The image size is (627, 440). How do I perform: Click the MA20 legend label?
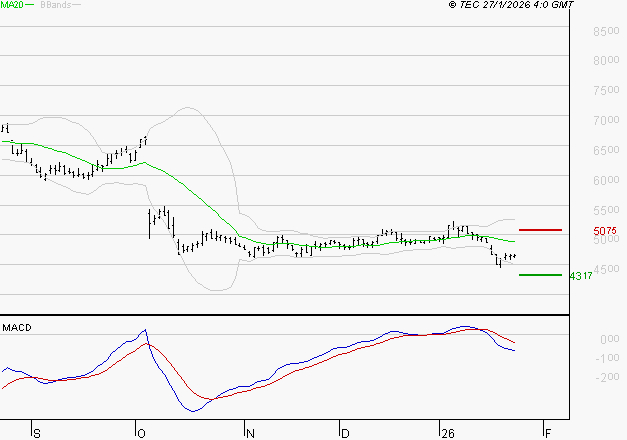click(x=12, y=5)
